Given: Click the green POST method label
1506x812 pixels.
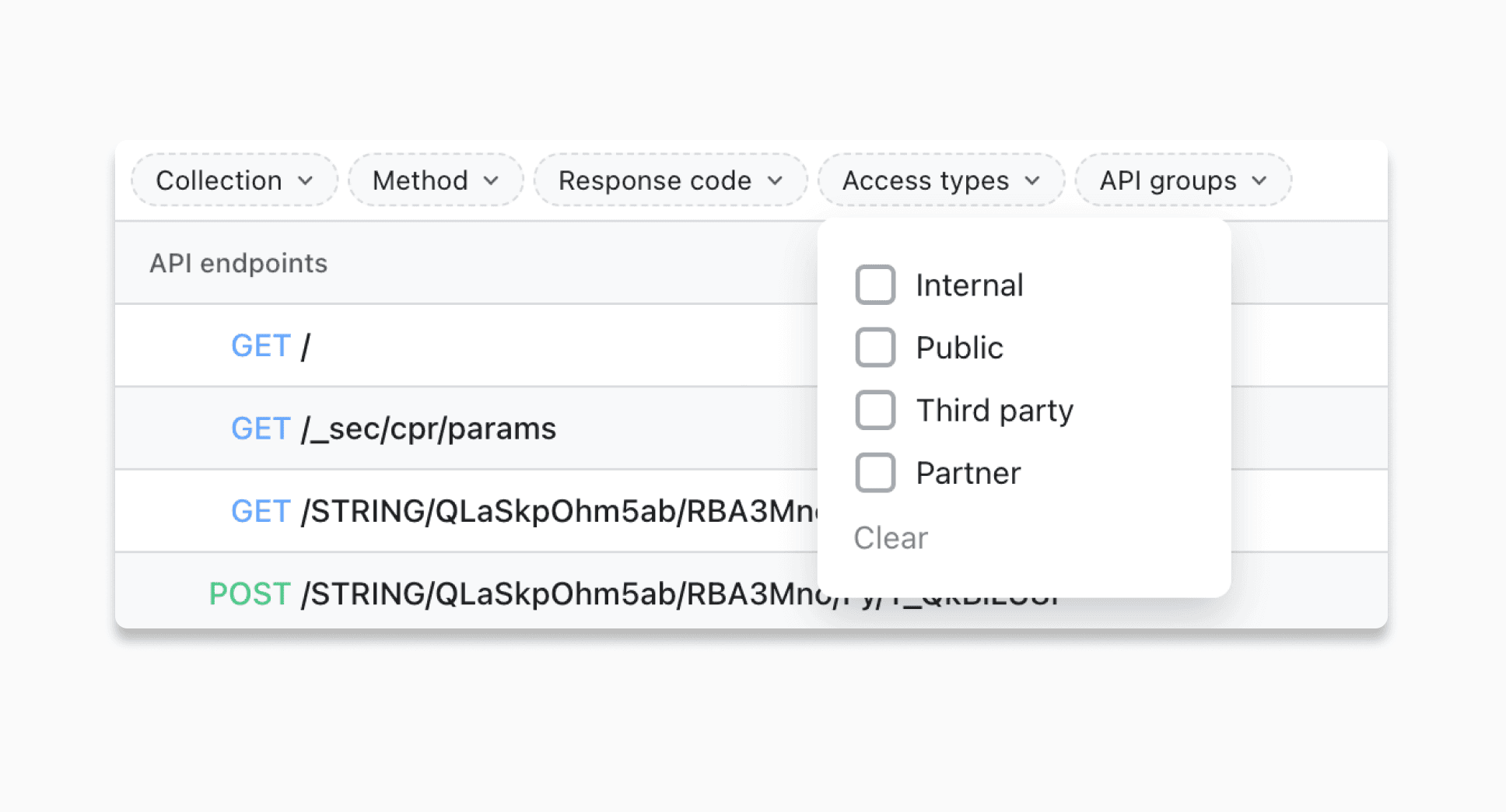Looking at the screenshot, I should (x=249, y=593).
